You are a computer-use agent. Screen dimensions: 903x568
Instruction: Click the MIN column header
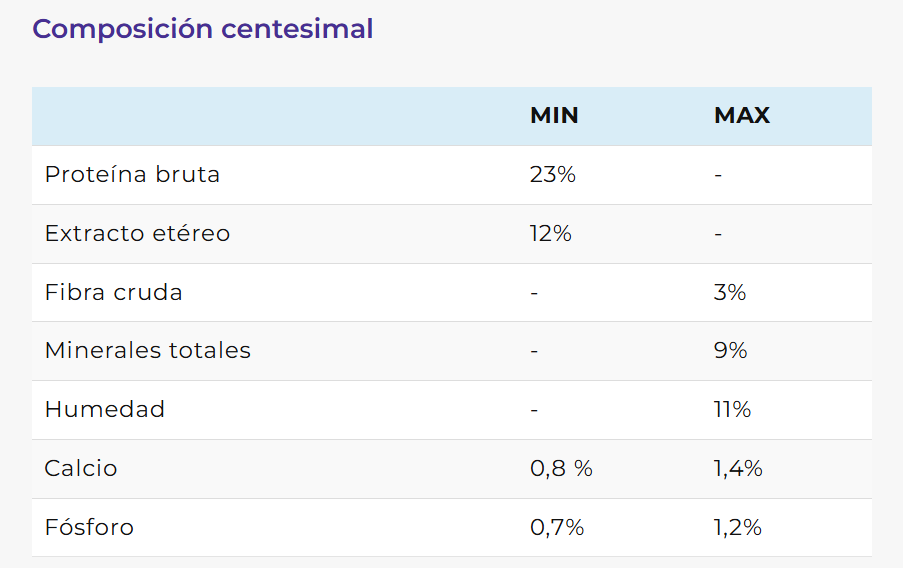click(554, 116)
